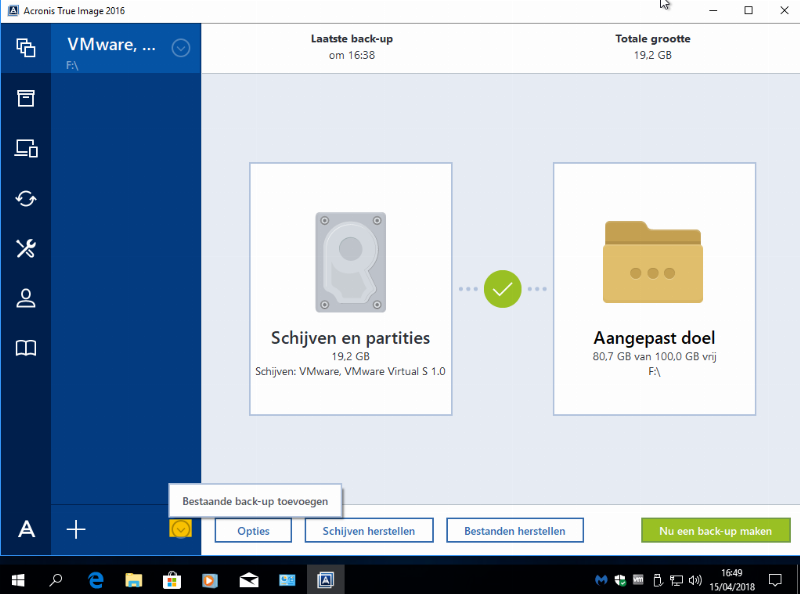The image size is (800, 594).
Task: Select 'Bestaande back-up toevoegen' menu entry
Action: [x=255, y=498]
